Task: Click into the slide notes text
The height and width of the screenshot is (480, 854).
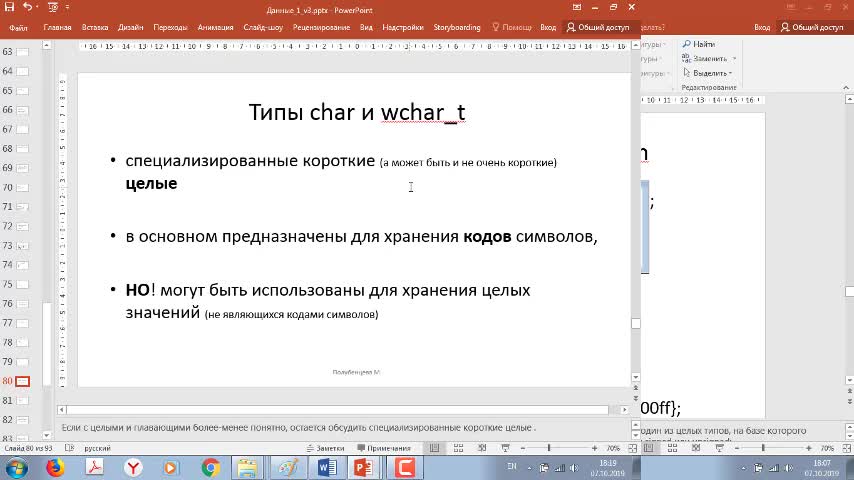Action: [x=298, y=428]
